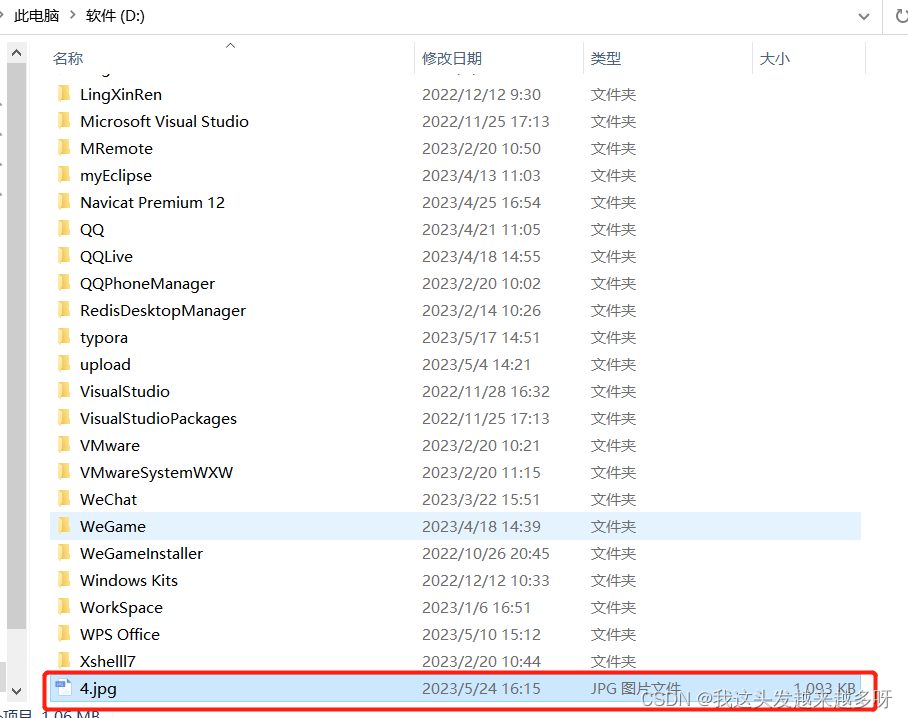
Task: Click the date 2023/3/22 15:51
Action: 481,500
